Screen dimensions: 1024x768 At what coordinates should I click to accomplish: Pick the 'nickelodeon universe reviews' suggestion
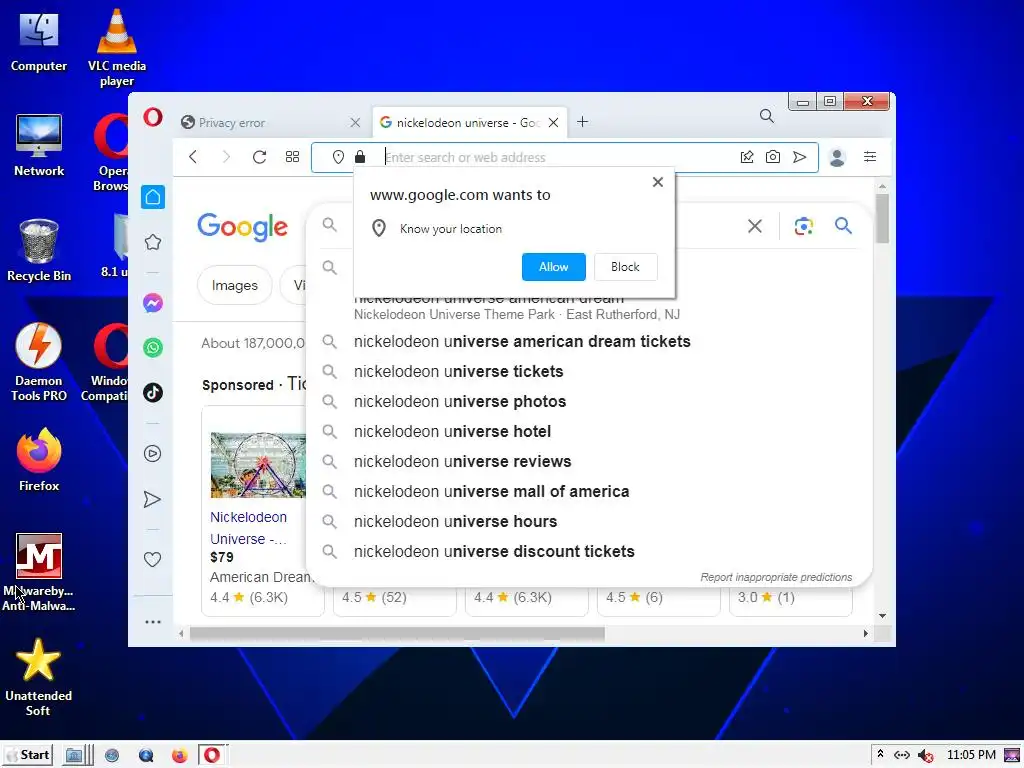[x=588, y=462]
